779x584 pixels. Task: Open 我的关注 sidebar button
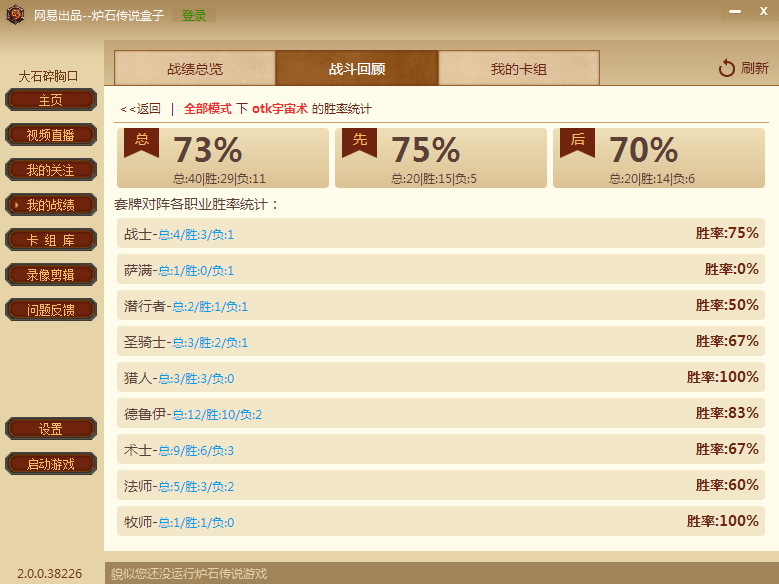pos(51,170)
